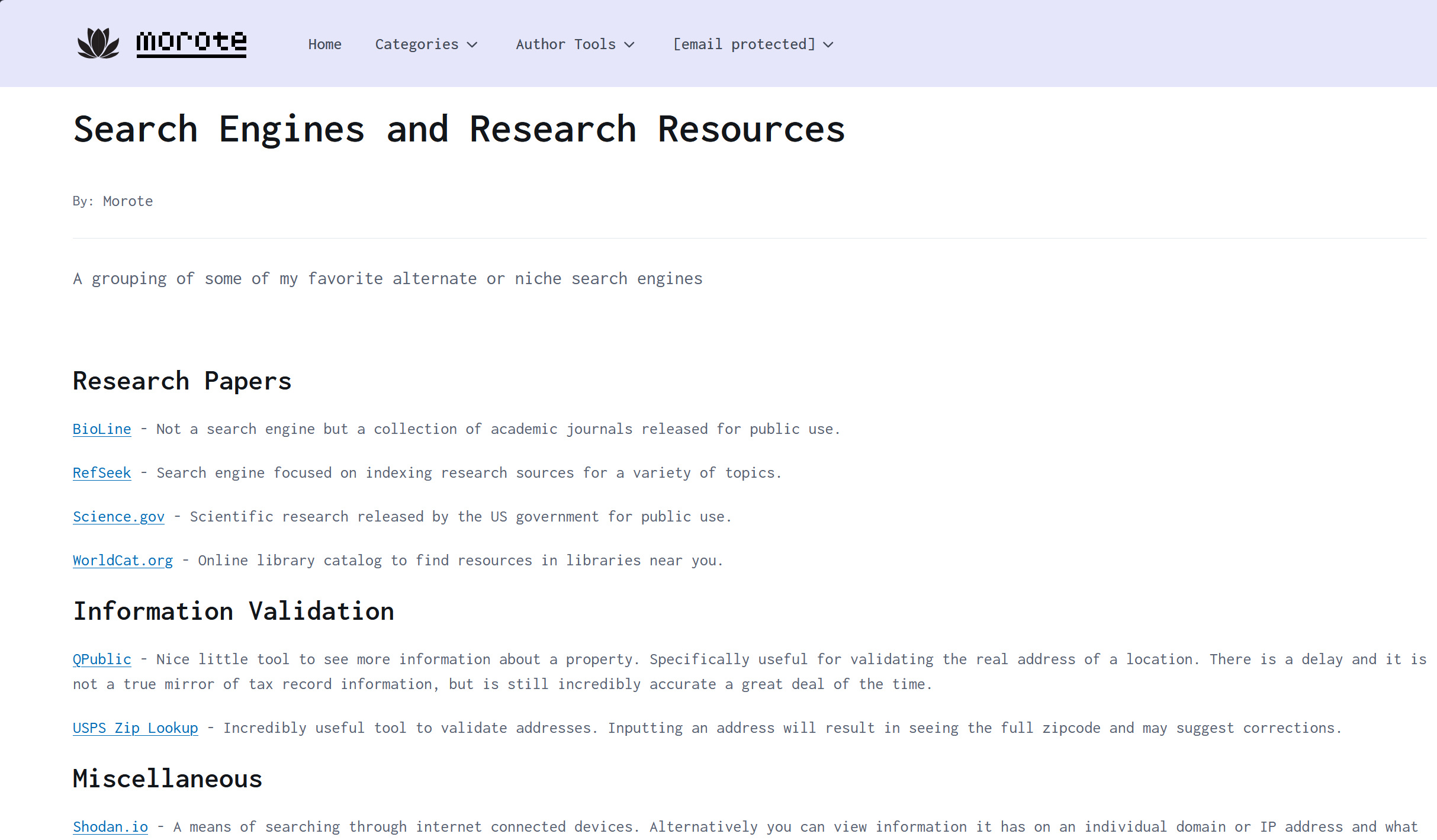1437x840 pixels.
Task: Click the BioLine research link
Action: (102, 428)
